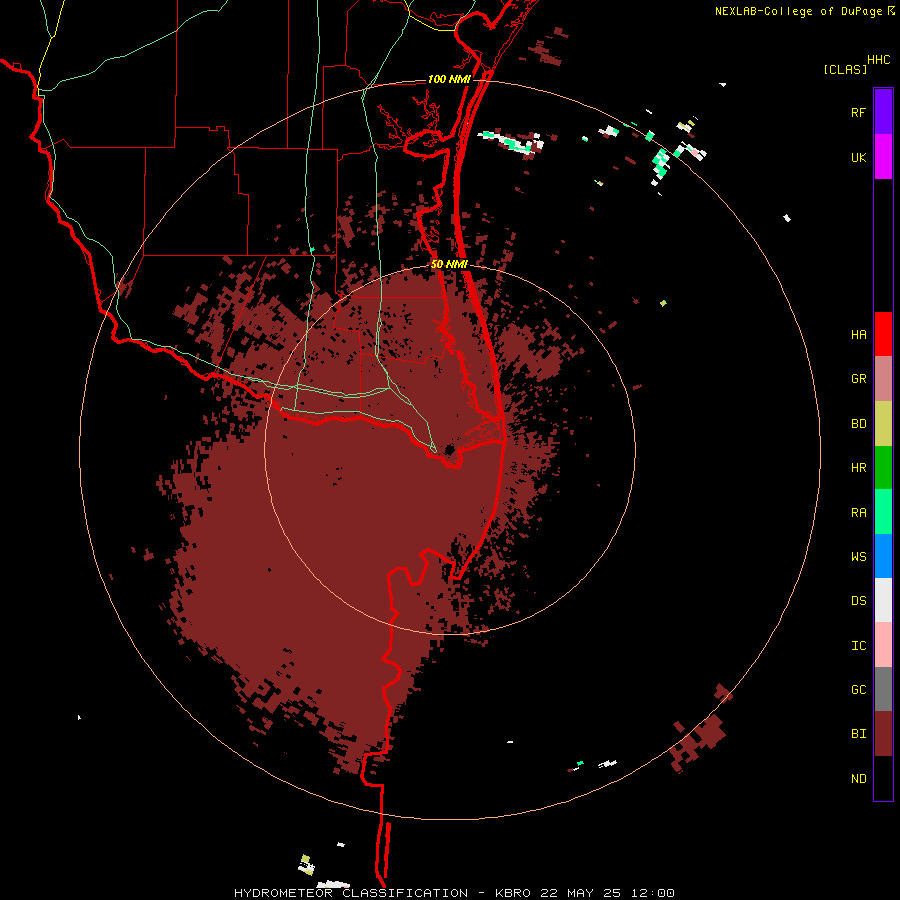Click the HA red legend swatch
This screenshot has height=900, width=900.
(x=883, y=334)
